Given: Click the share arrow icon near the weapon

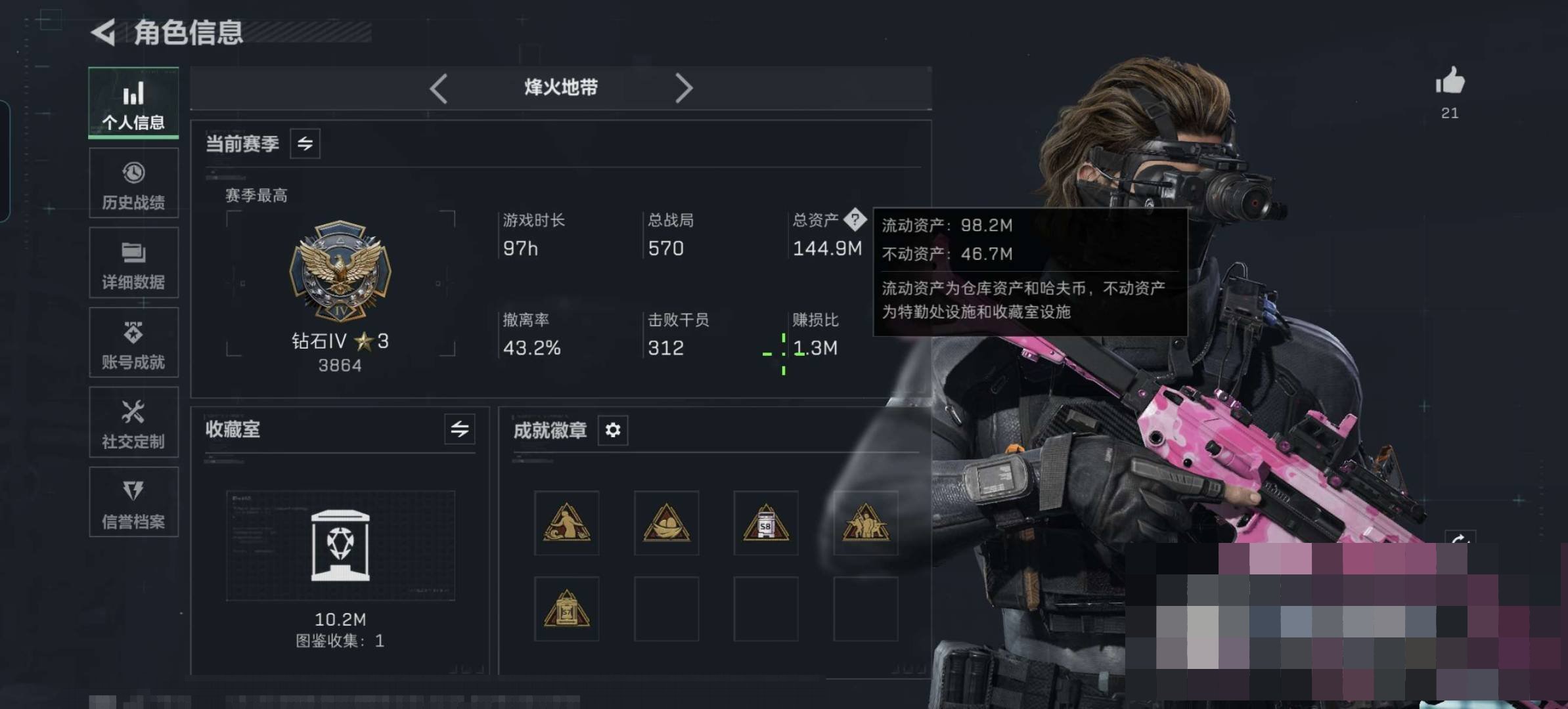Looking at the screenshot, I should [1460, 538].
